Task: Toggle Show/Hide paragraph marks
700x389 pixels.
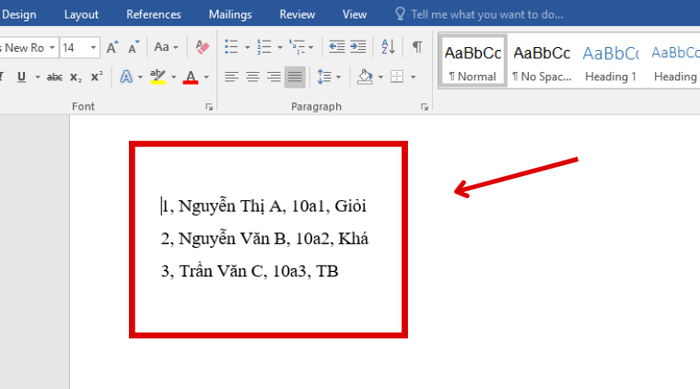Action: coord(417,47)
